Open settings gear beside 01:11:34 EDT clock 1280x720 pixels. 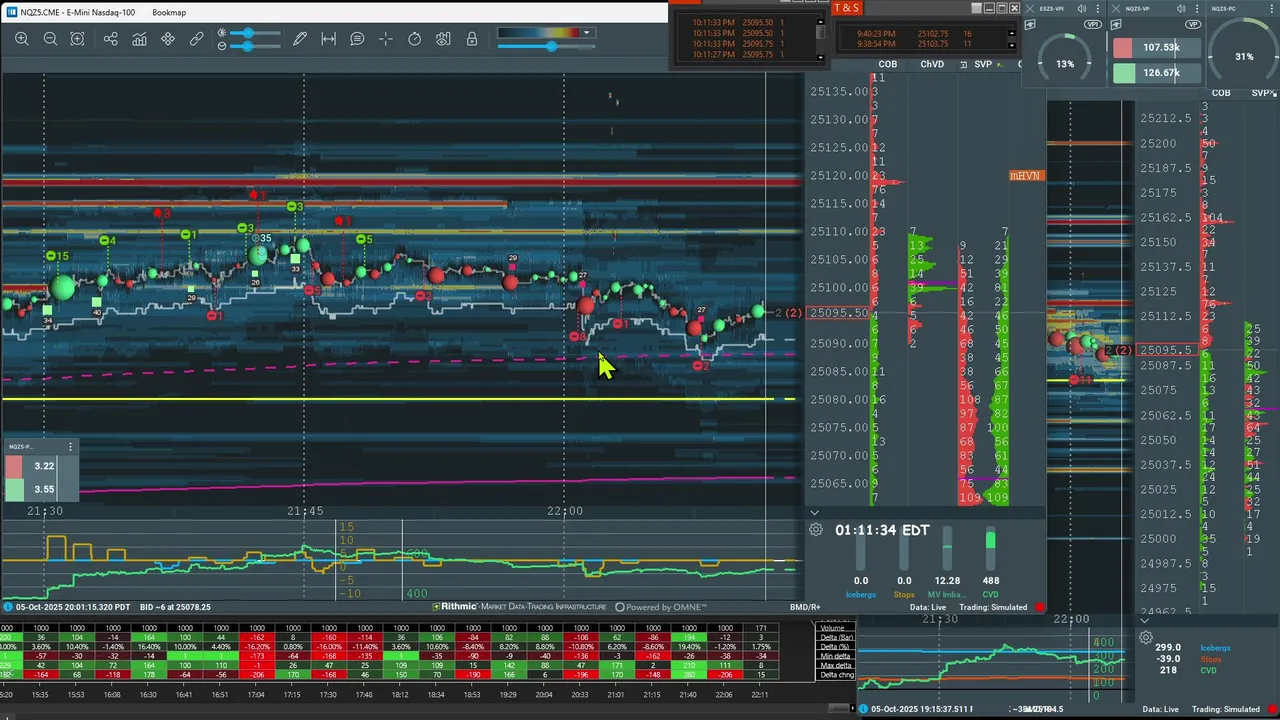click(x=816, y=529)
